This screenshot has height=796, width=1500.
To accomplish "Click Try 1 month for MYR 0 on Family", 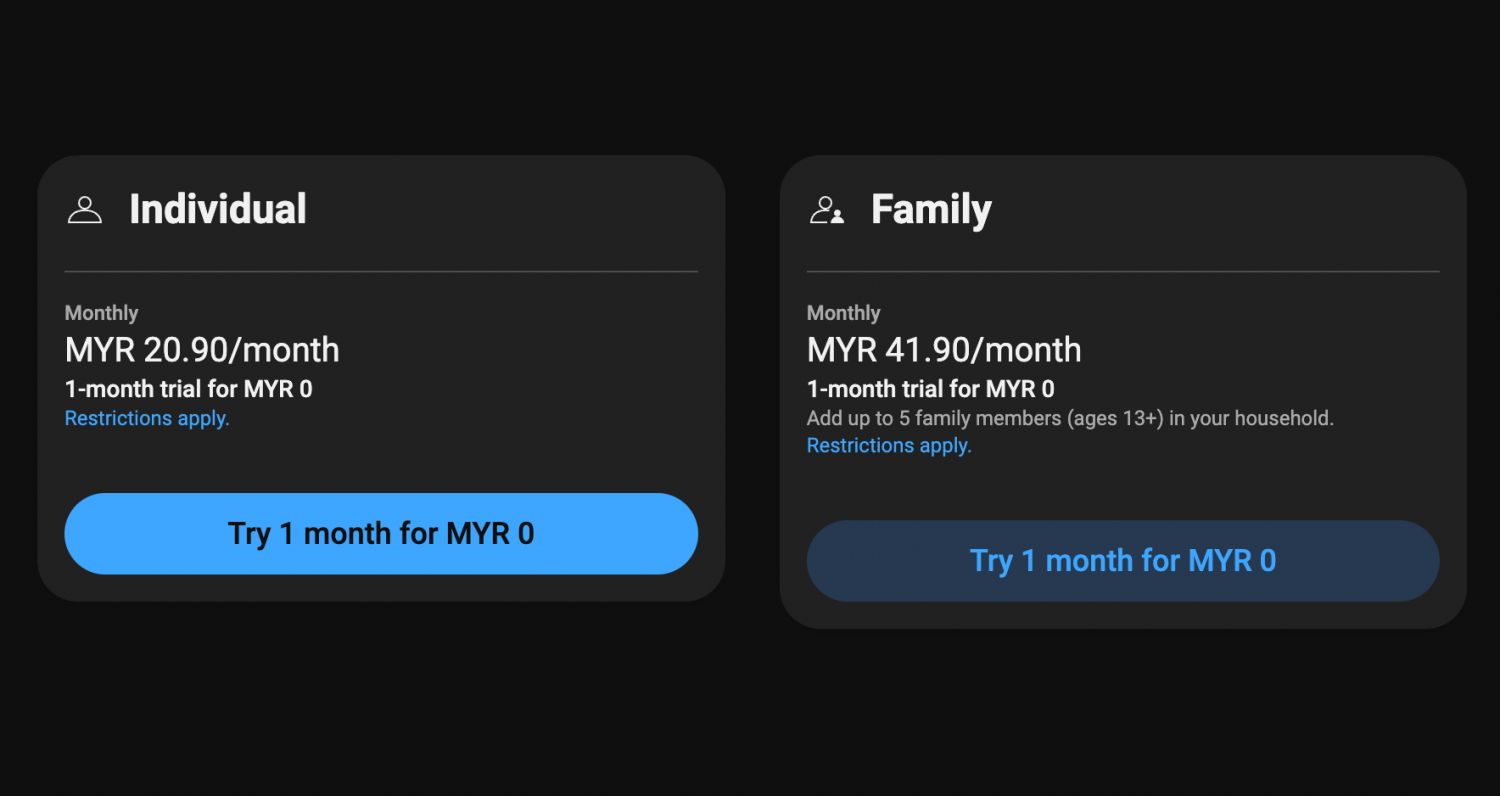I will point(1122,561).
